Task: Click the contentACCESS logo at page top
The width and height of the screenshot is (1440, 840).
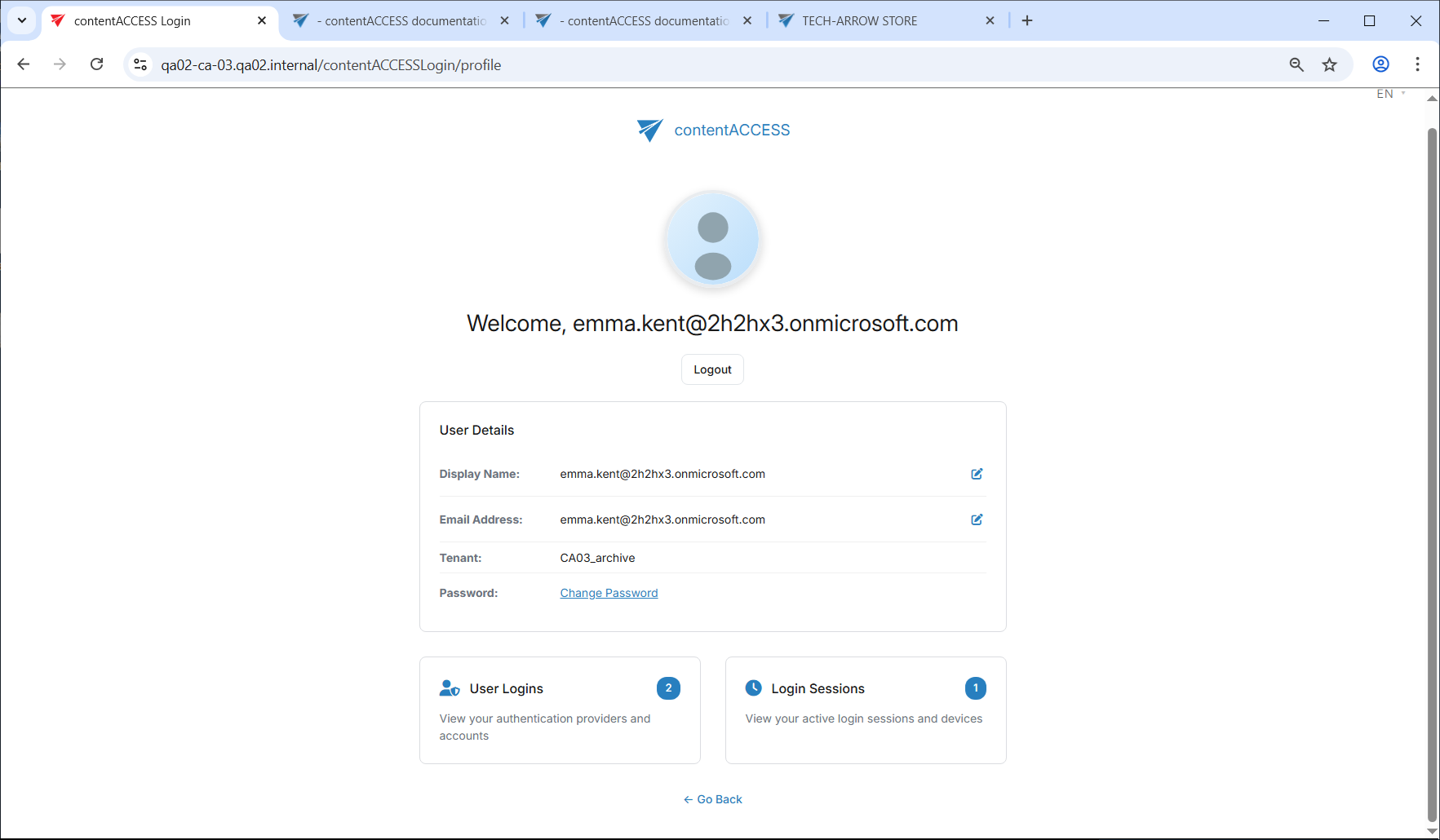Action: pos(713,130)
